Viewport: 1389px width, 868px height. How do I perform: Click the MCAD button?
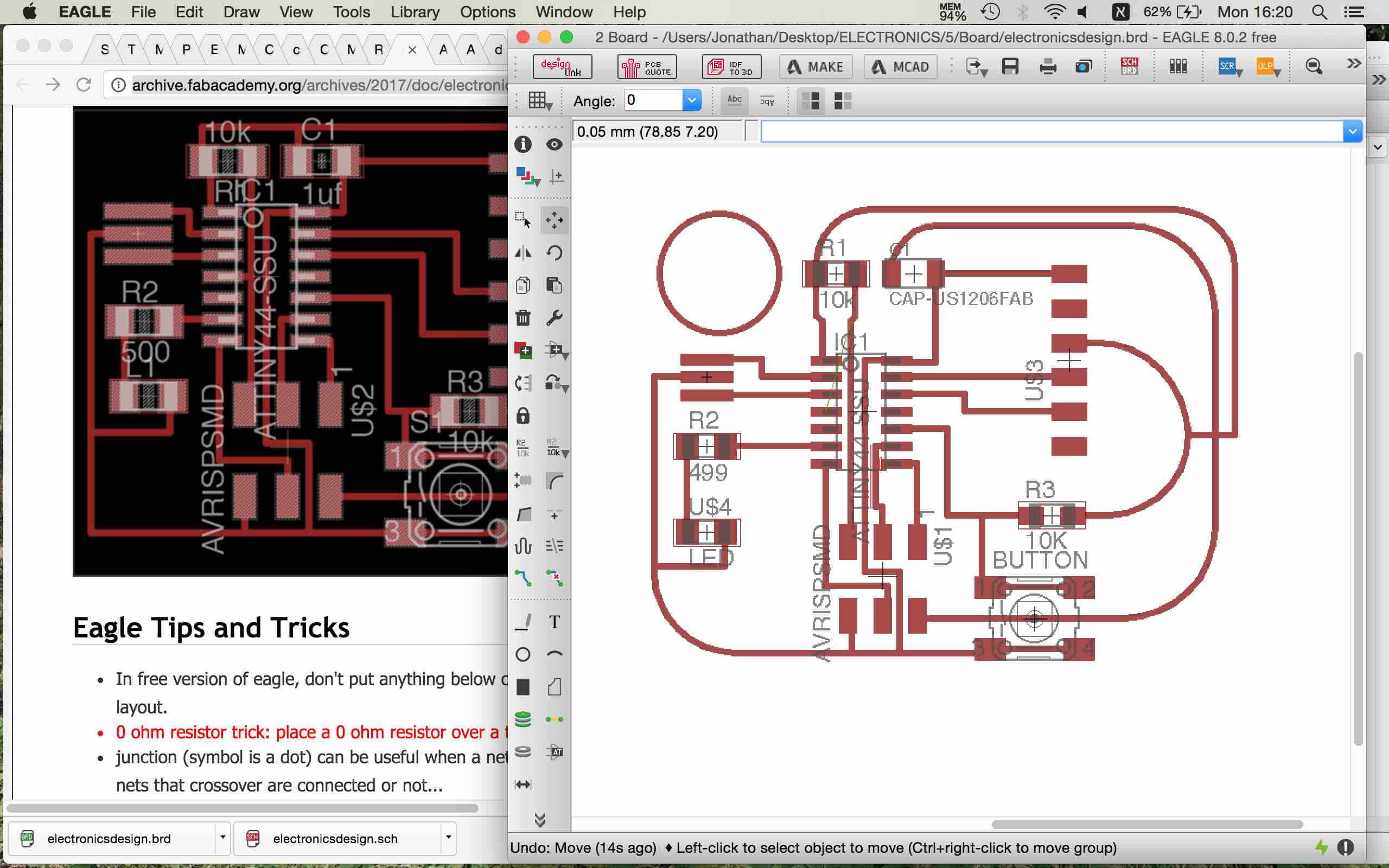tap(900, 67)
